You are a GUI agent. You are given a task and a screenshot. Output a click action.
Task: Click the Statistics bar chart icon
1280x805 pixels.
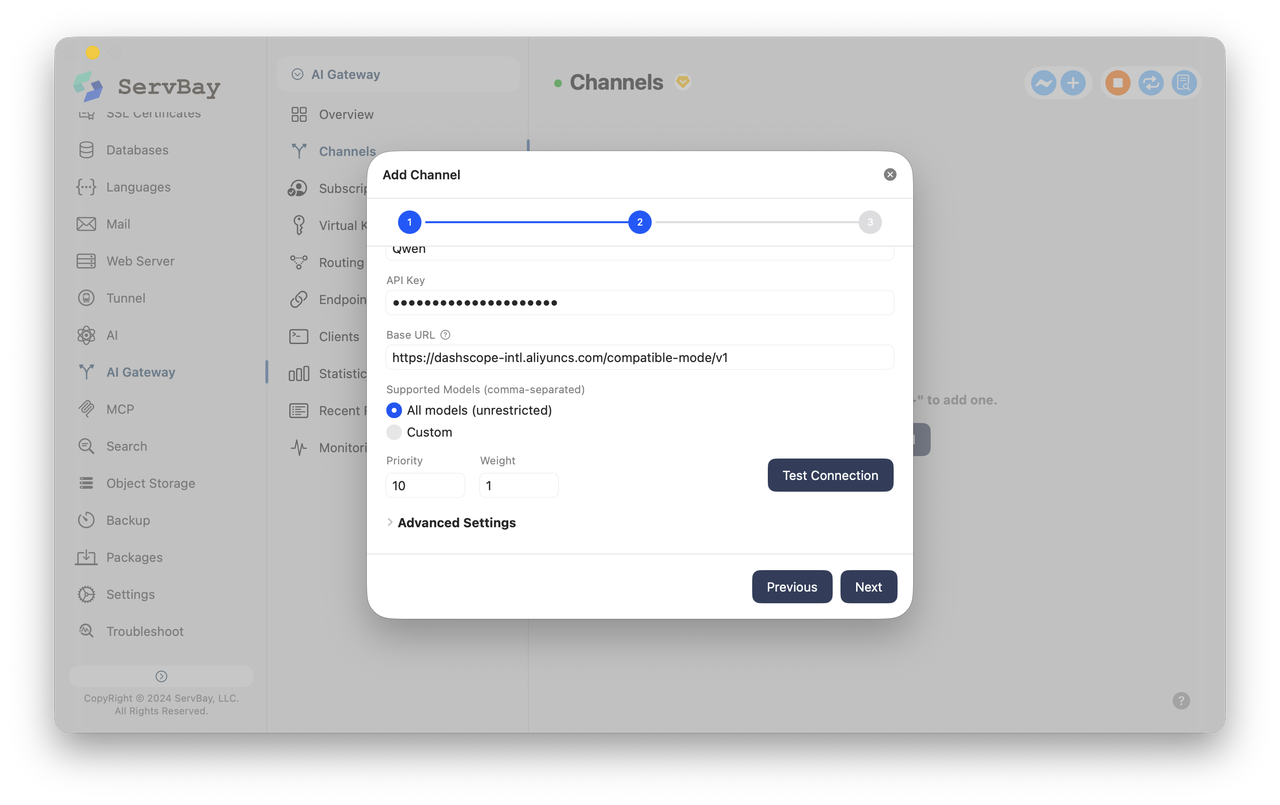[299, 373]
